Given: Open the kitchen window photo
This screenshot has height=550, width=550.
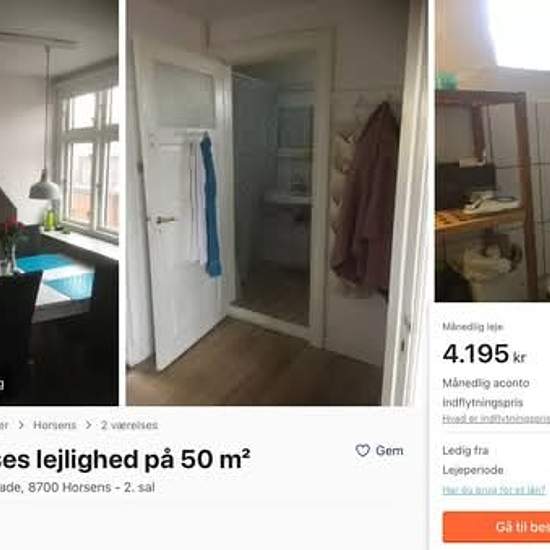Looking at the screenshot, I should (59, 203).
